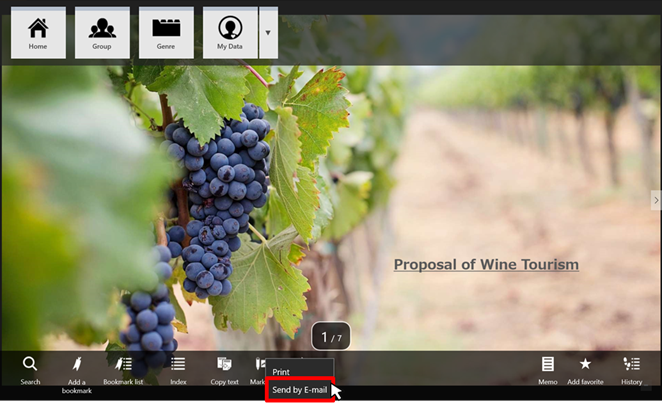The width and height of the screenshot is (662, 414).
Task: Click the 1 / 7 page indicator
Action: click(331, 336)
